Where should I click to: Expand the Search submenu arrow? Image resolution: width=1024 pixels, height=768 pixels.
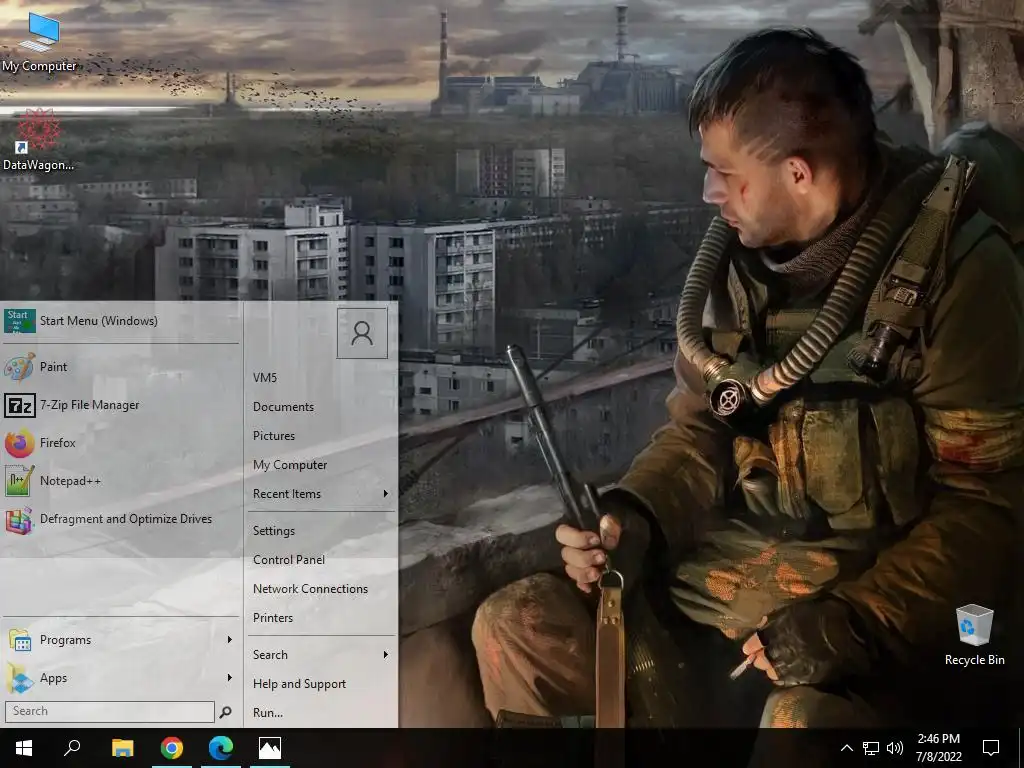coord(386,654)
